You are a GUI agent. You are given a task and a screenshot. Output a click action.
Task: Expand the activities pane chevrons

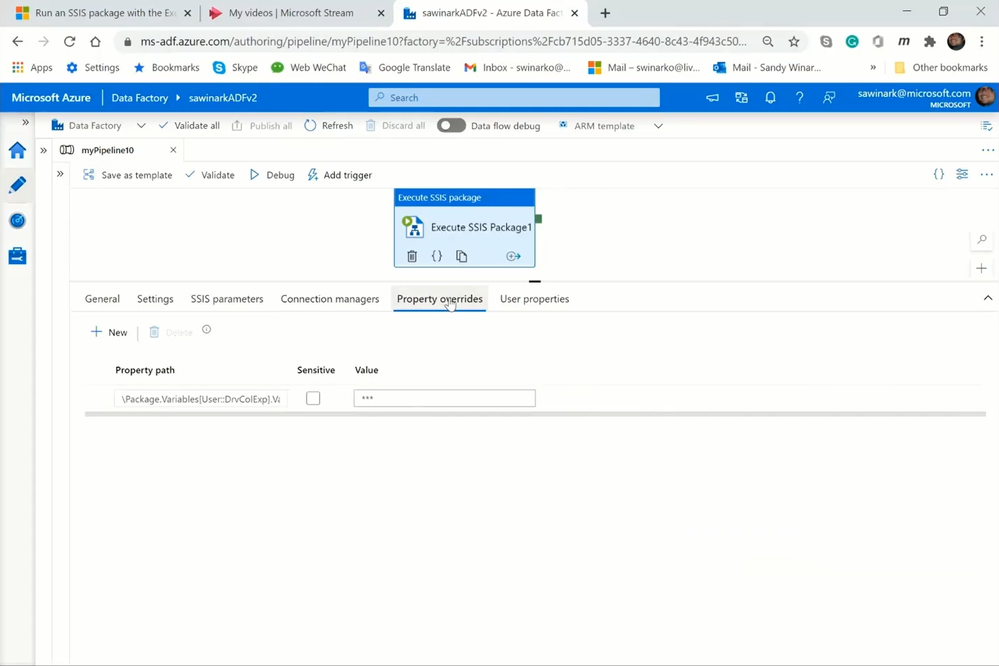[60, 173]
